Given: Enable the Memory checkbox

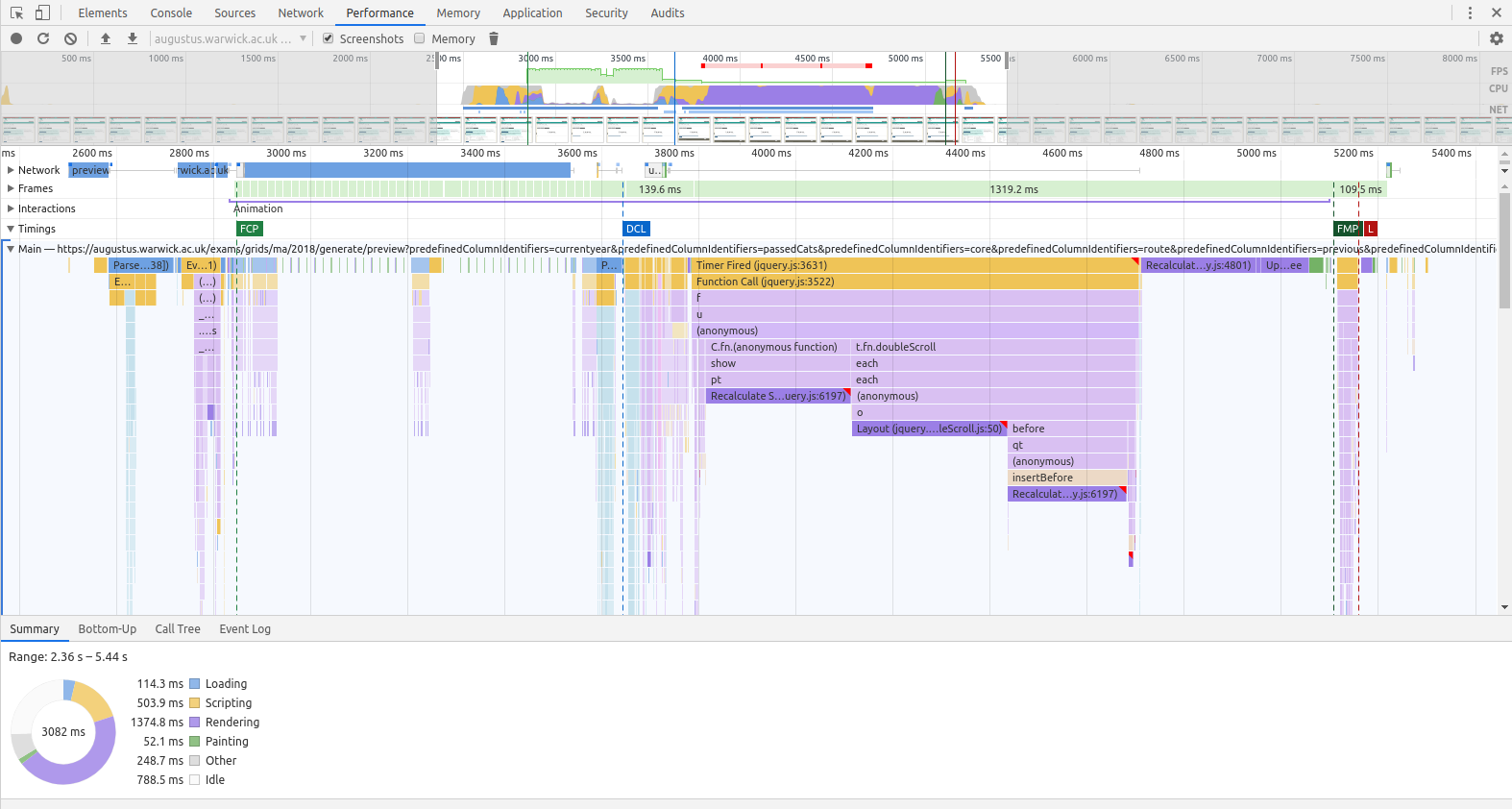Looking at the screenshot, I should [420, 38].
